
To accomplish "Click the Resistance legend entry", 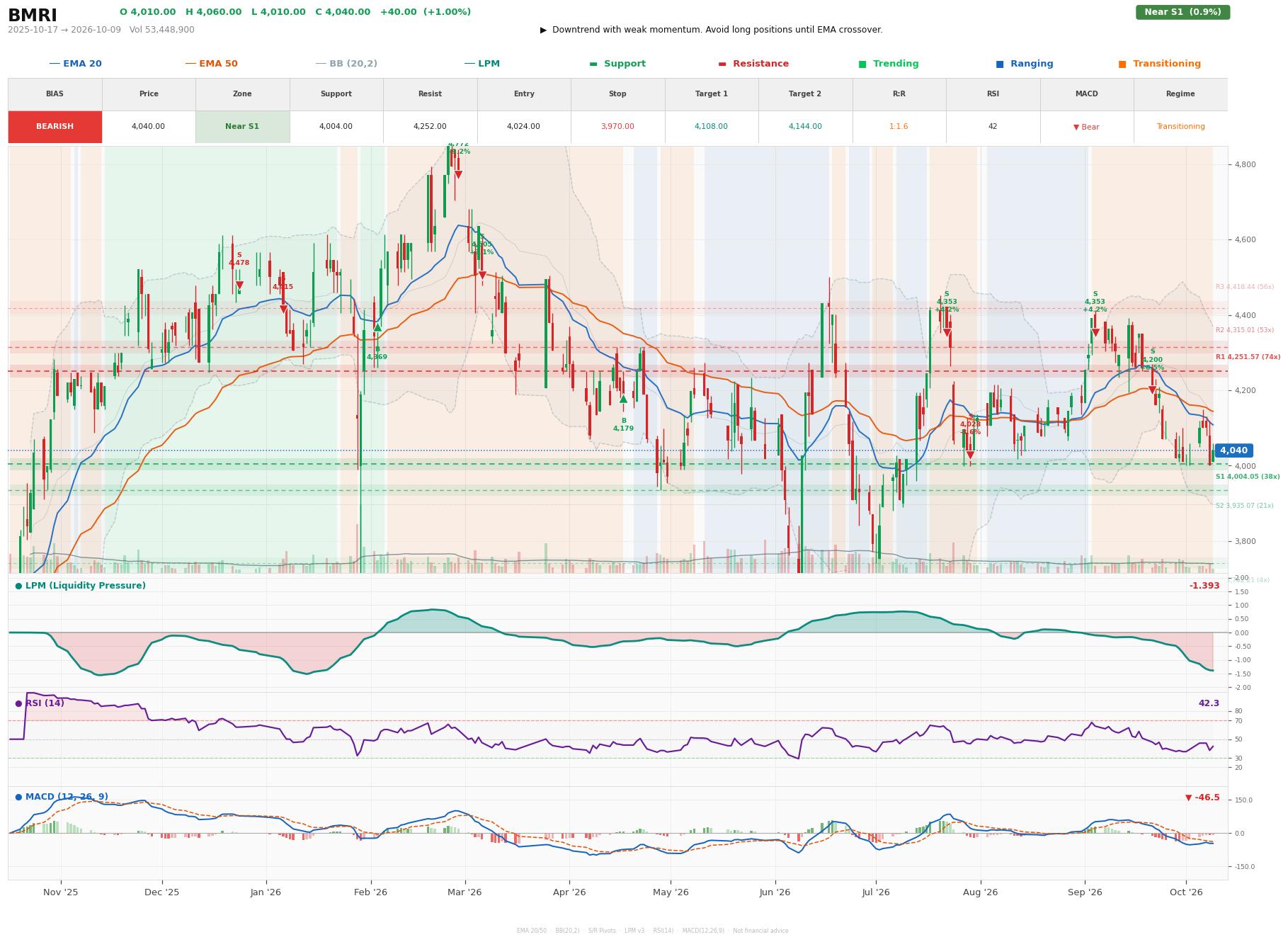I will click(753, 64).
